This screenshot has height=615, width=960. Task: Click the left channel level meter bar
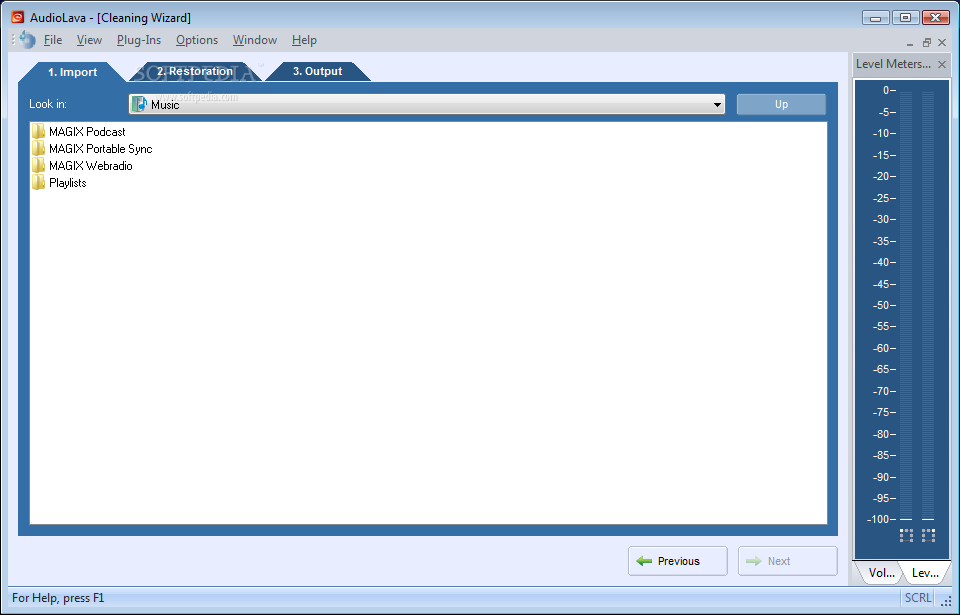pyautogui.click(x=906, y=305)
